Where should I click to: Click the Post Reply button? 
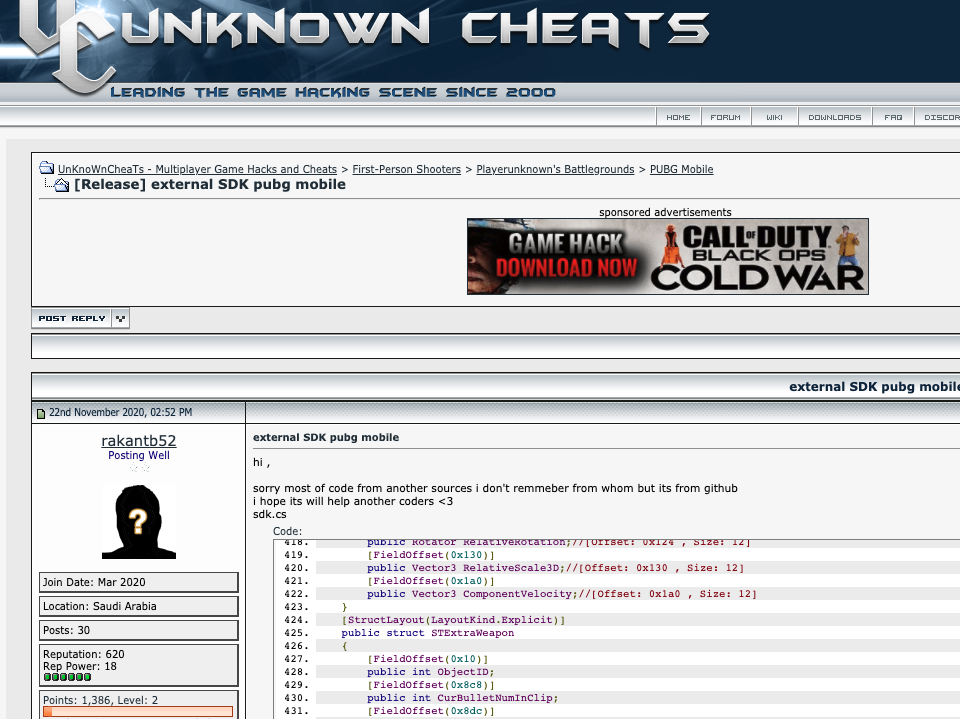72,318
